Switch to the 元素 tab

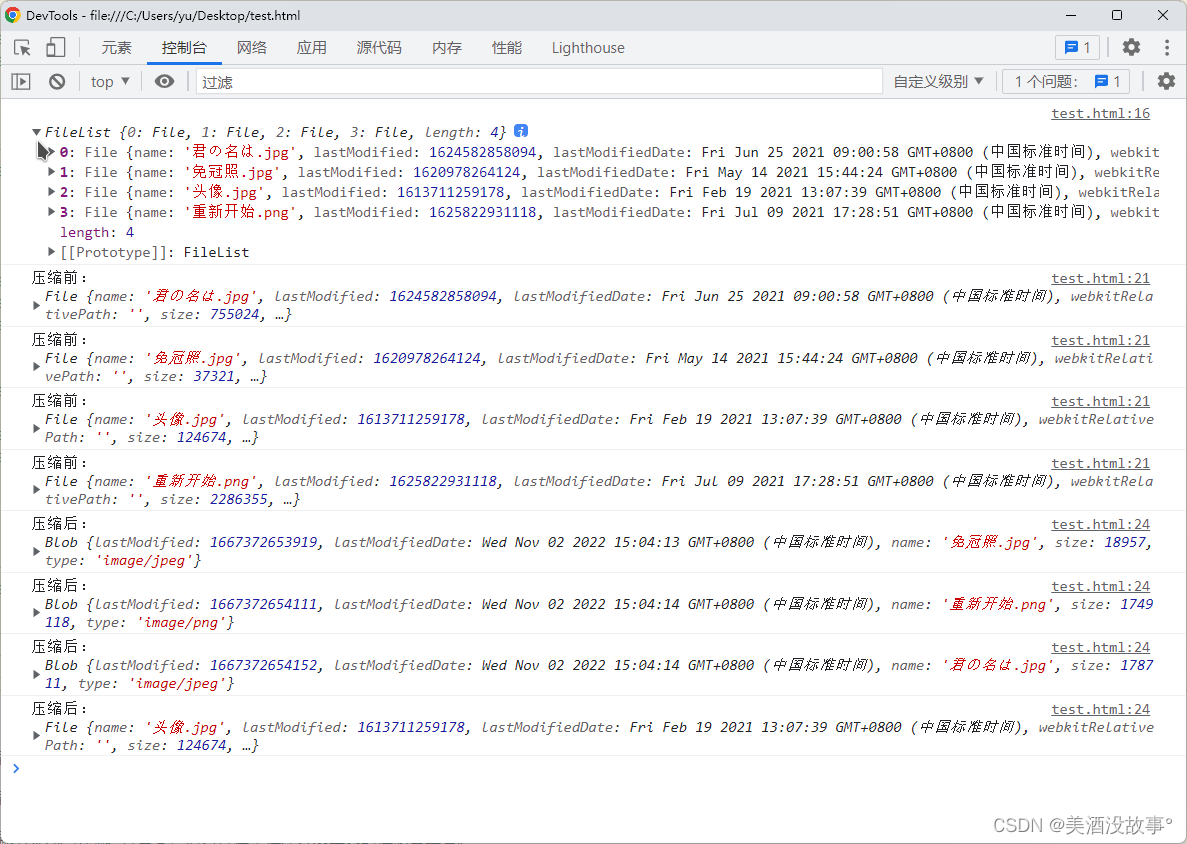[117, 48]
